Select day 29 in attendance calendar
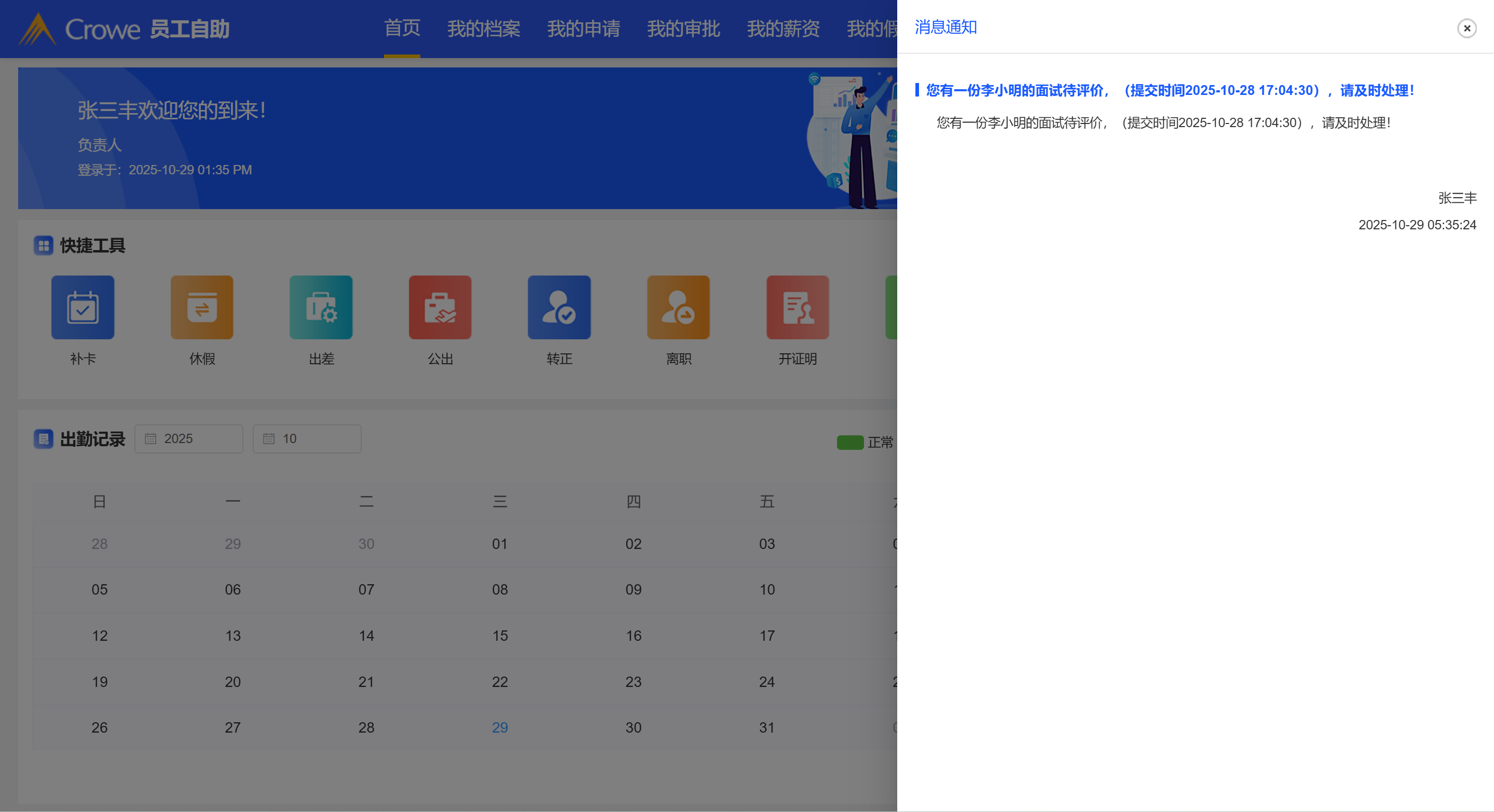The height and width of the screenshot is (812, 1494). pos(499,727)
